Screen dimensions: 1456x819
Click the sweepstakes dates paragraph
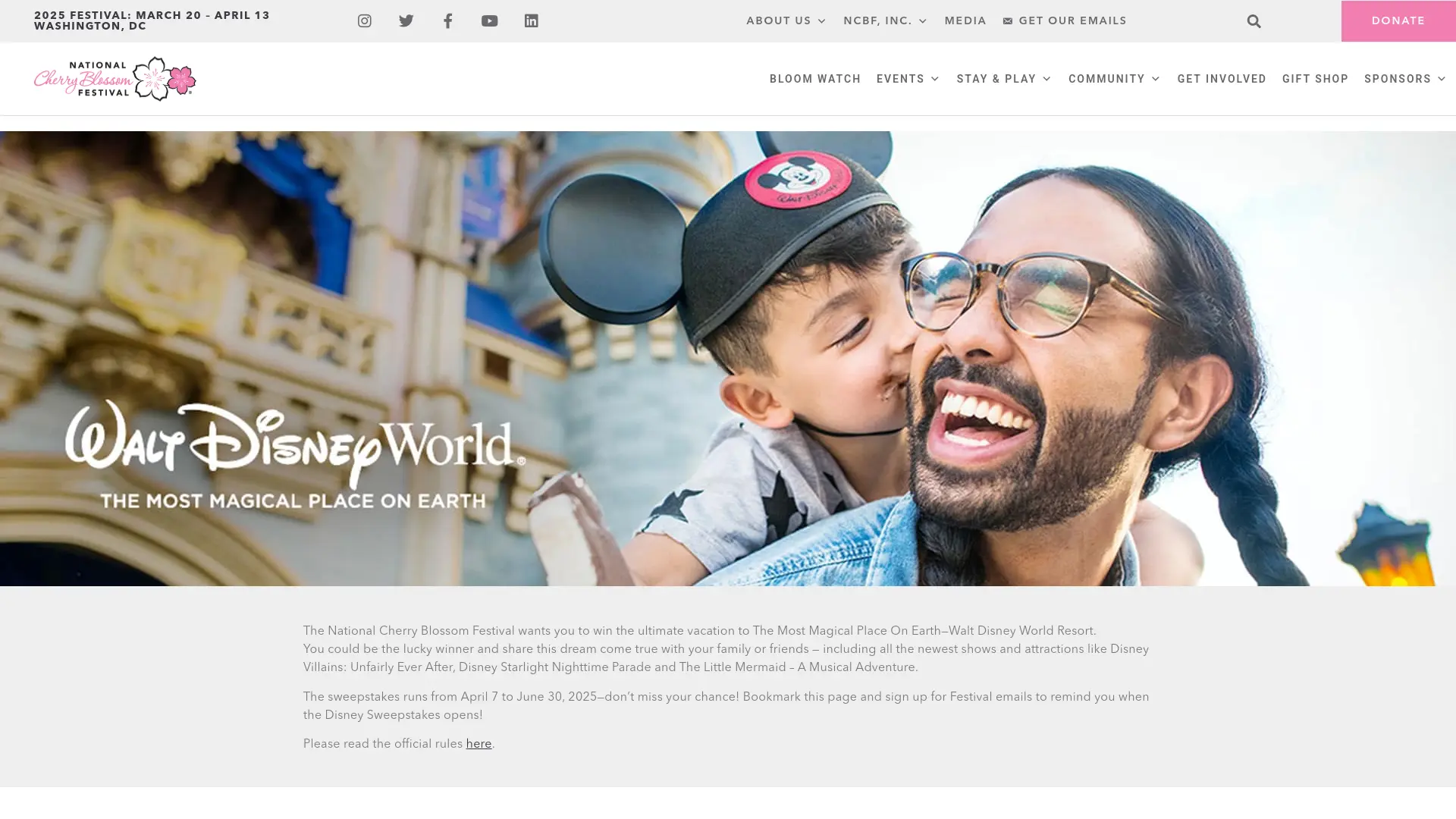click(x=726, y=707)
